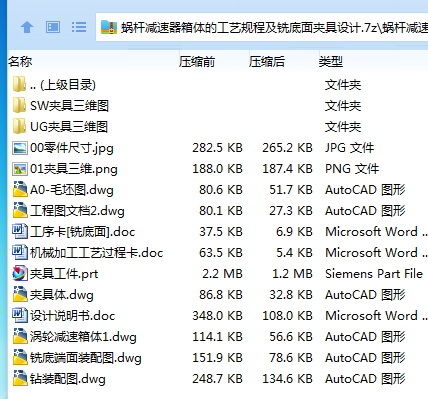The height and width of the screenshot is (399, 428).
Task: Select file name 夹具工件.prt
Action: coord(64,274)
